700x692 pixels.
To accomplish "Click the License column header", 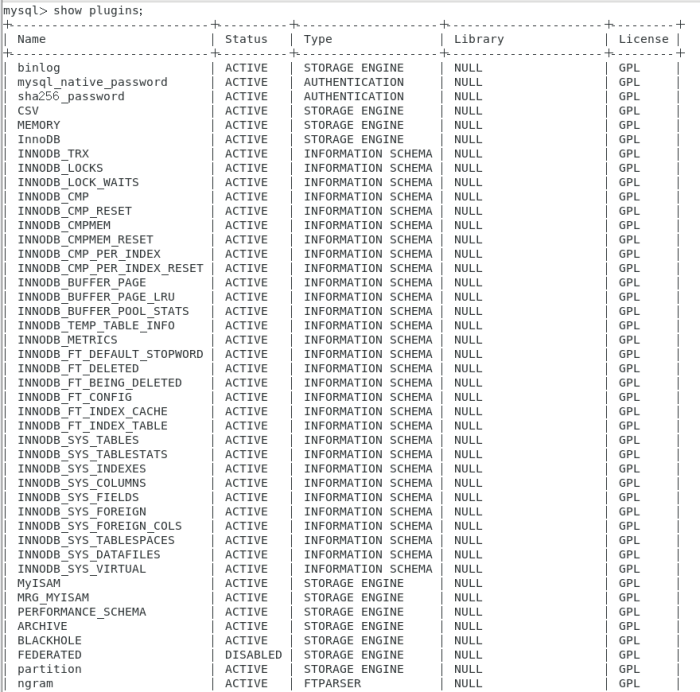I will point(643,39).
